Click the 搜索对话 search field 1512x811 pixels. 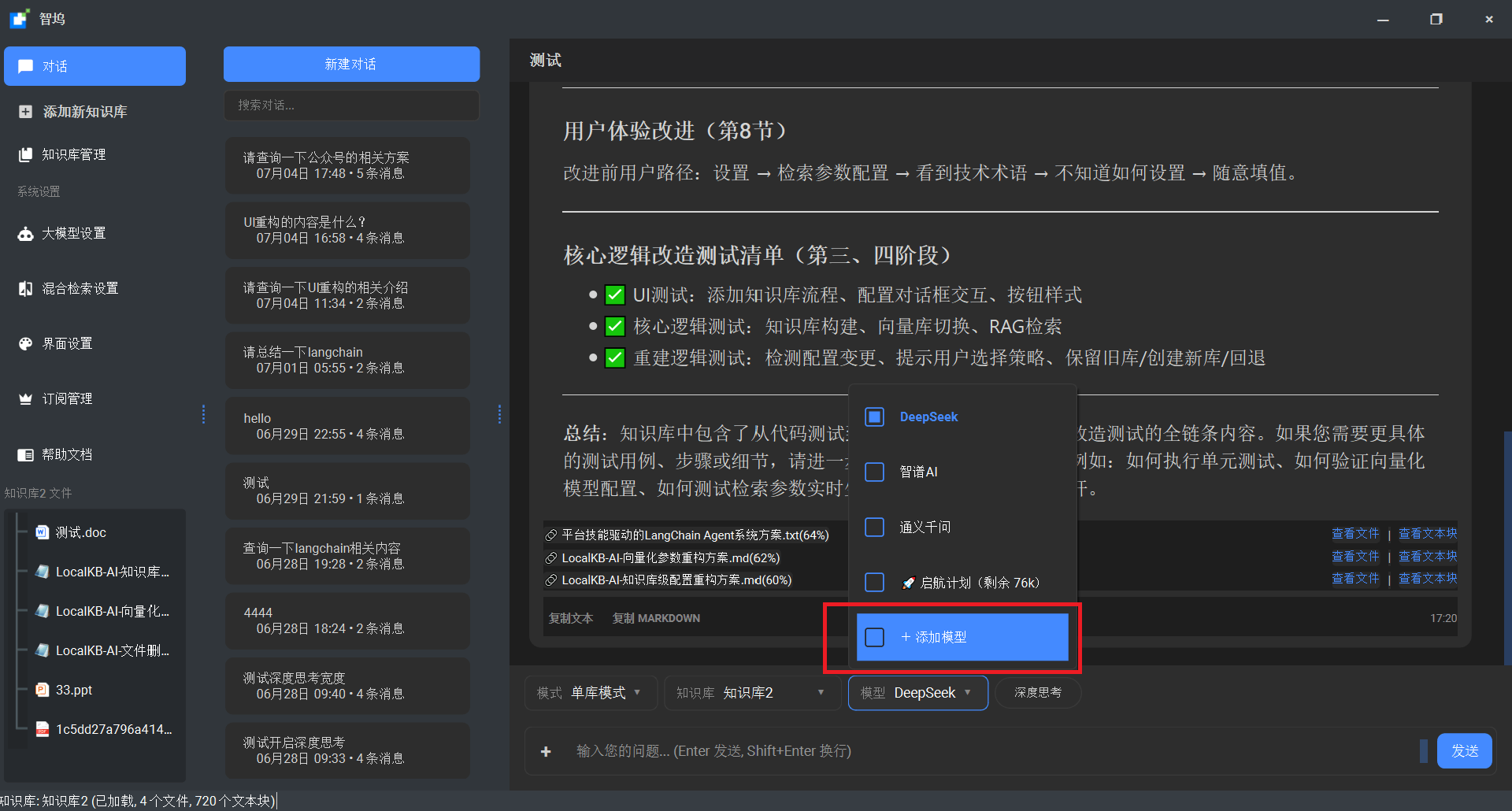point(351,106)
